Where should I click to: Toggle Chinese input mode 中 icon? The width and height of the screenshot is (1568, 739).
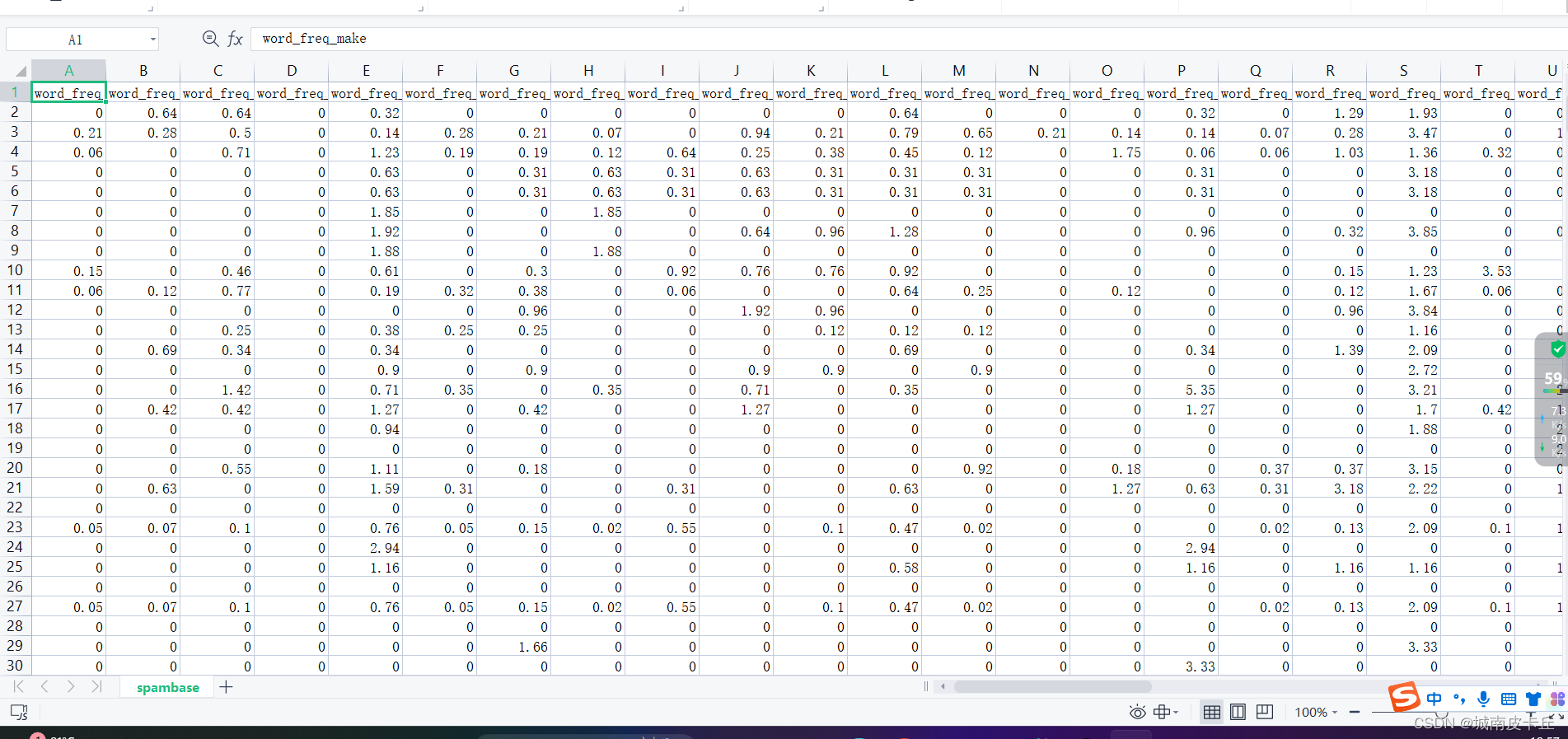pos(1435,699)
